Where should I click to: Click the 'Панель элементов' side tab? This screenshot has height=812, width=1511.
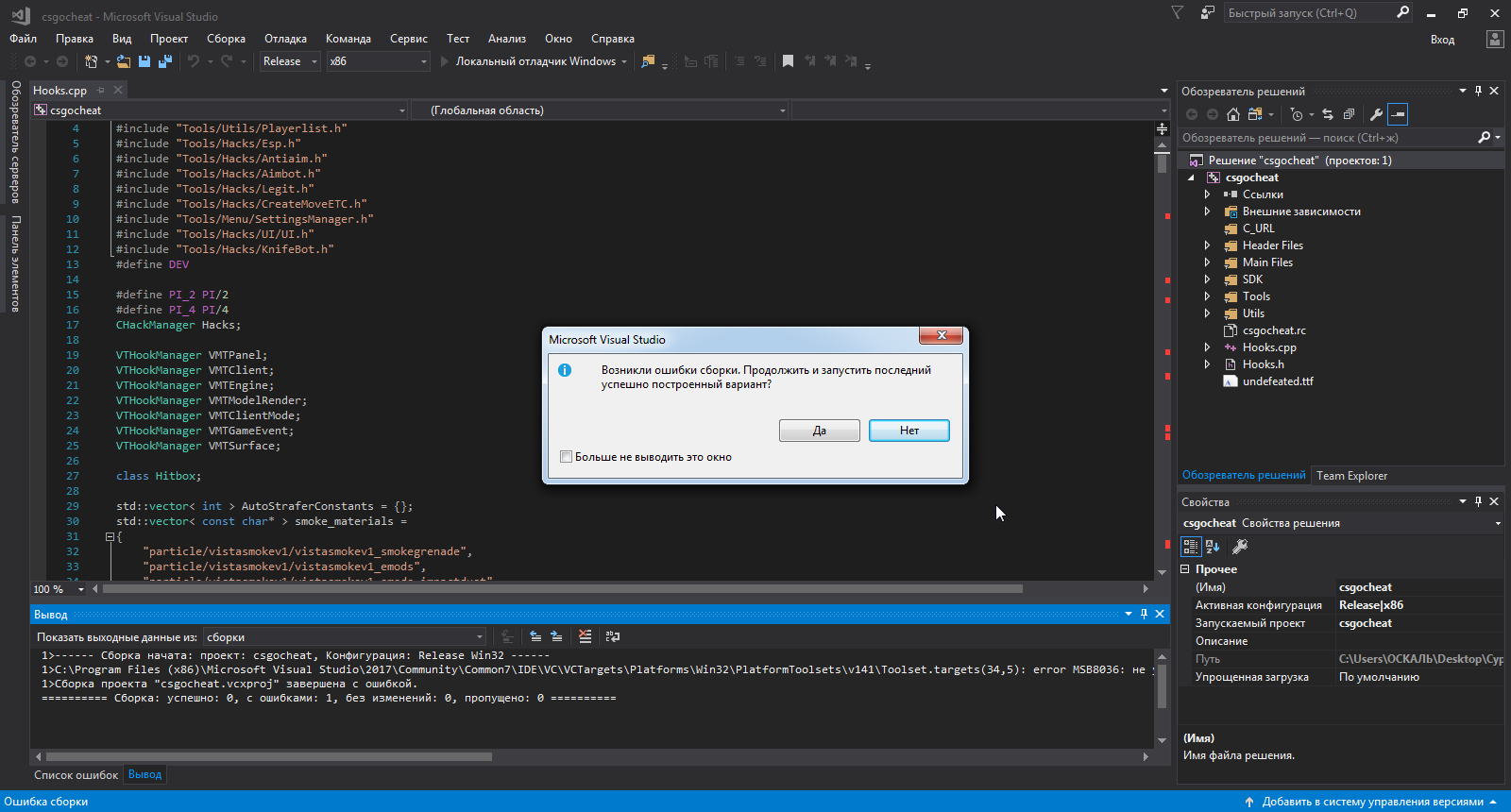15,263
